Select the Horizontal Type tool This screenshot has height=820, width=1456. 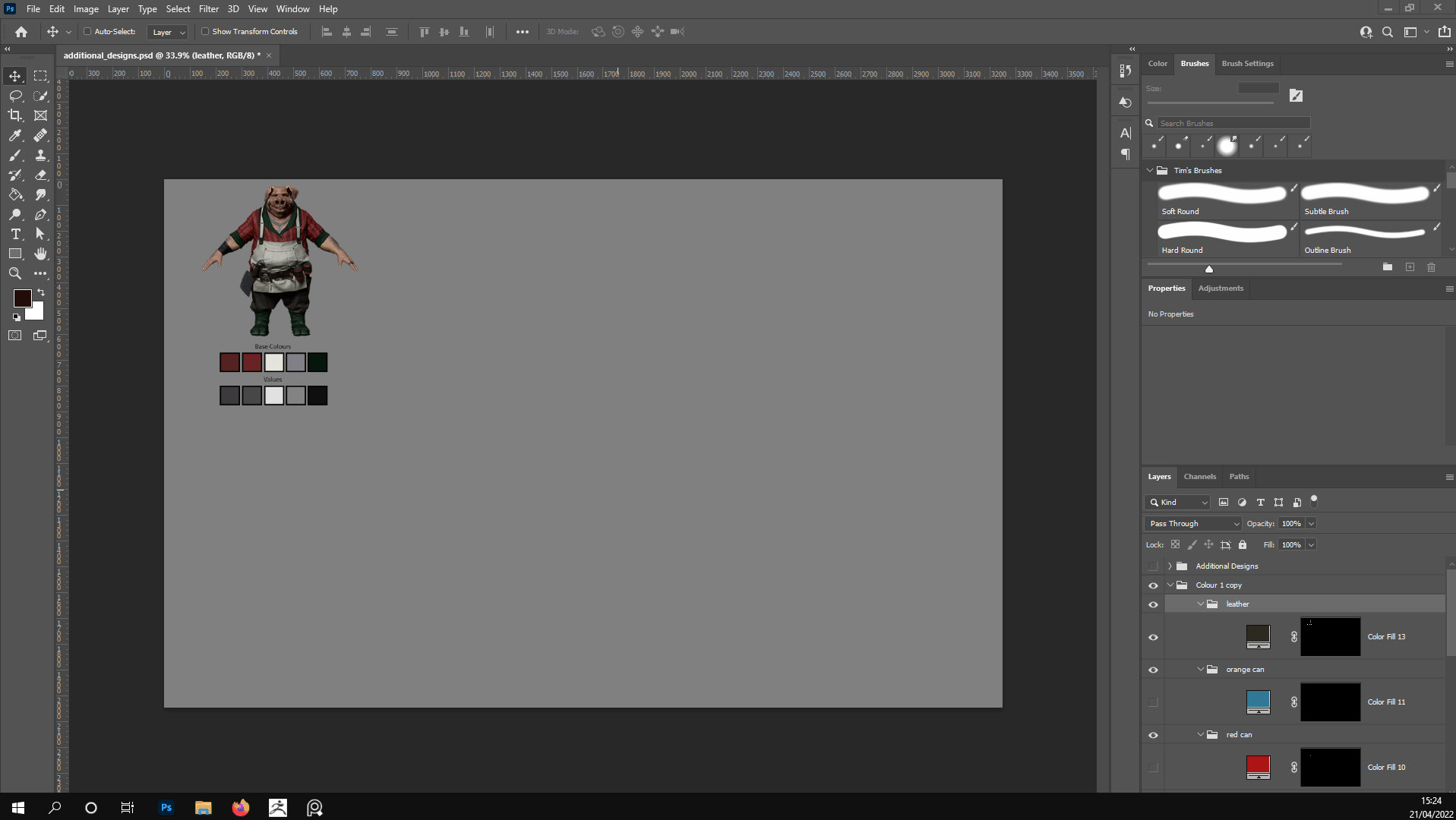(15, 234)
